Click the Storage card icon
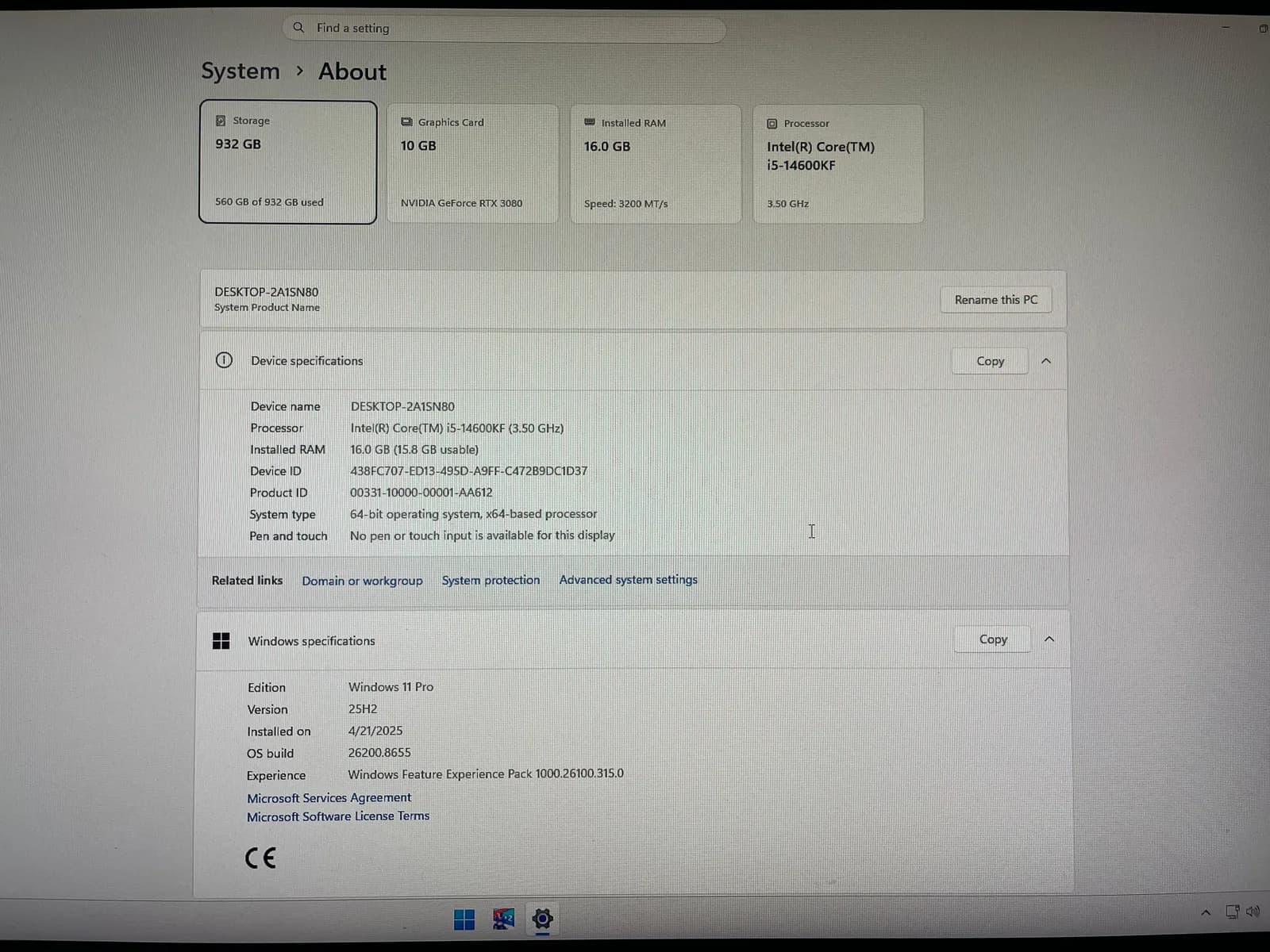1270x952 pixels. click(221, 121)
